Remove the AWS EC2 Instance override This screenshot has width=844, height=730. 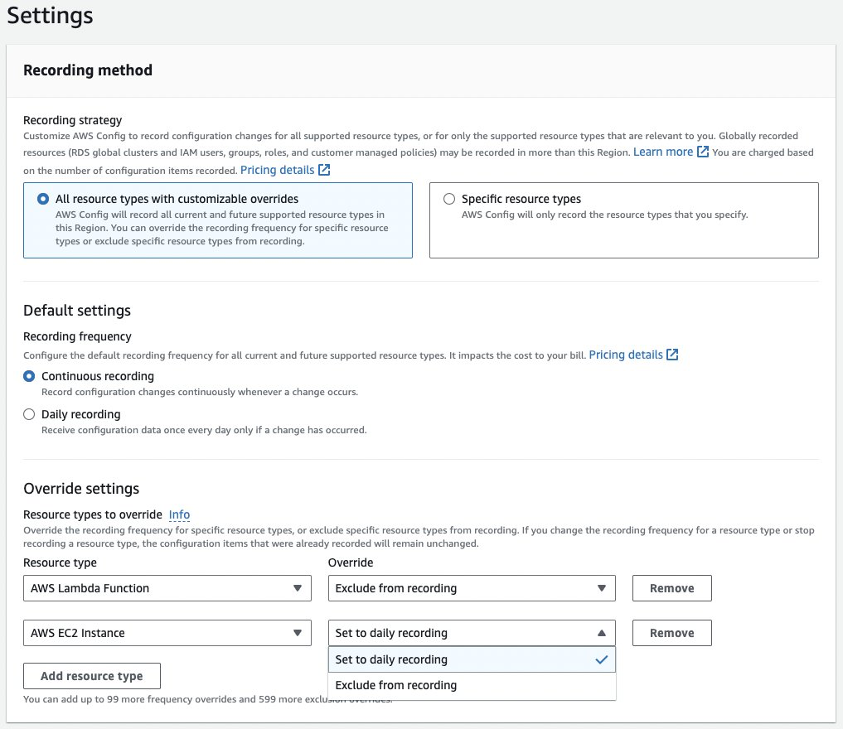[671, 632]
